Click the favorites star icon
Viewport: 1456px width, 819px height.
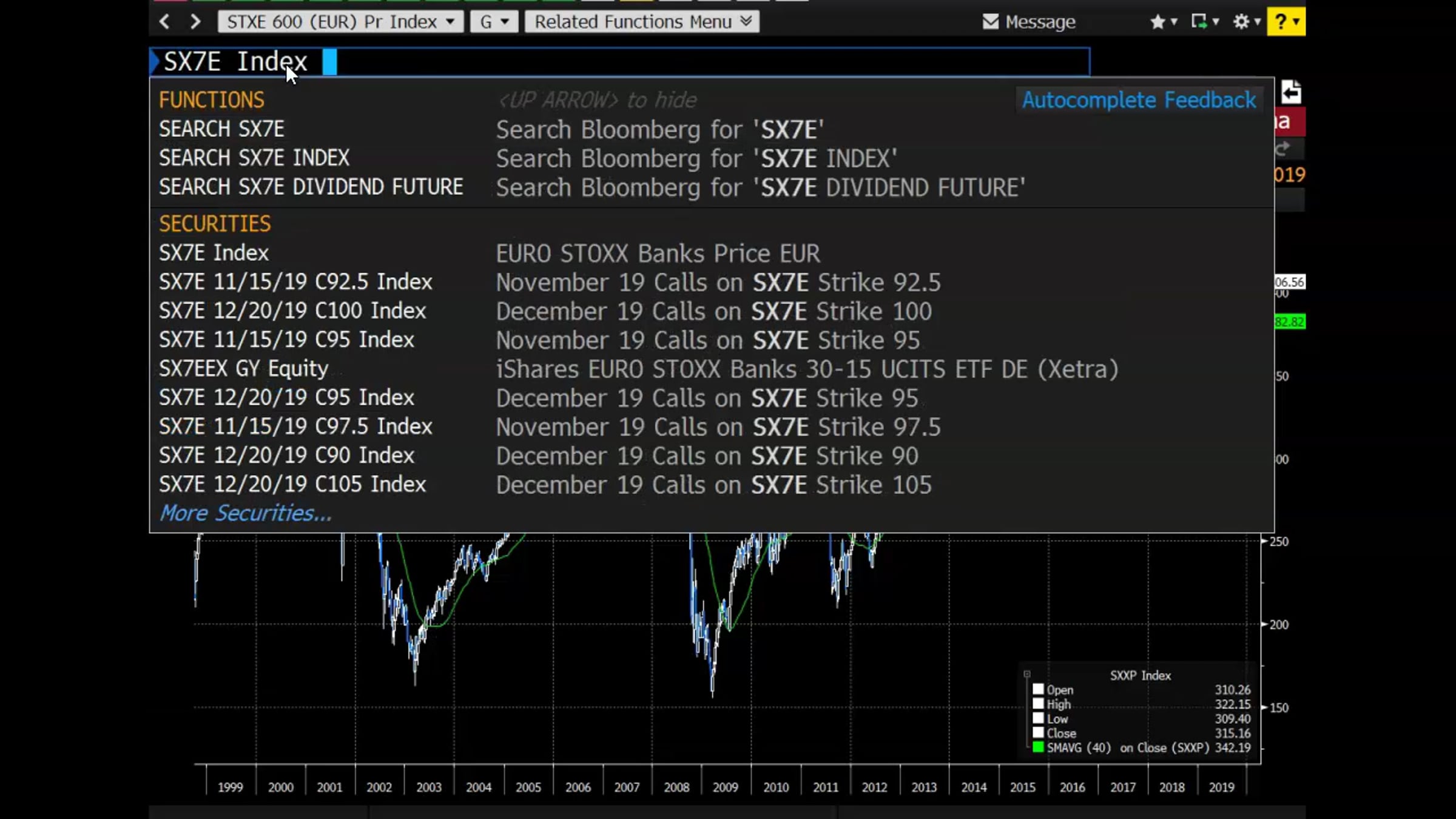(1158, 22)
